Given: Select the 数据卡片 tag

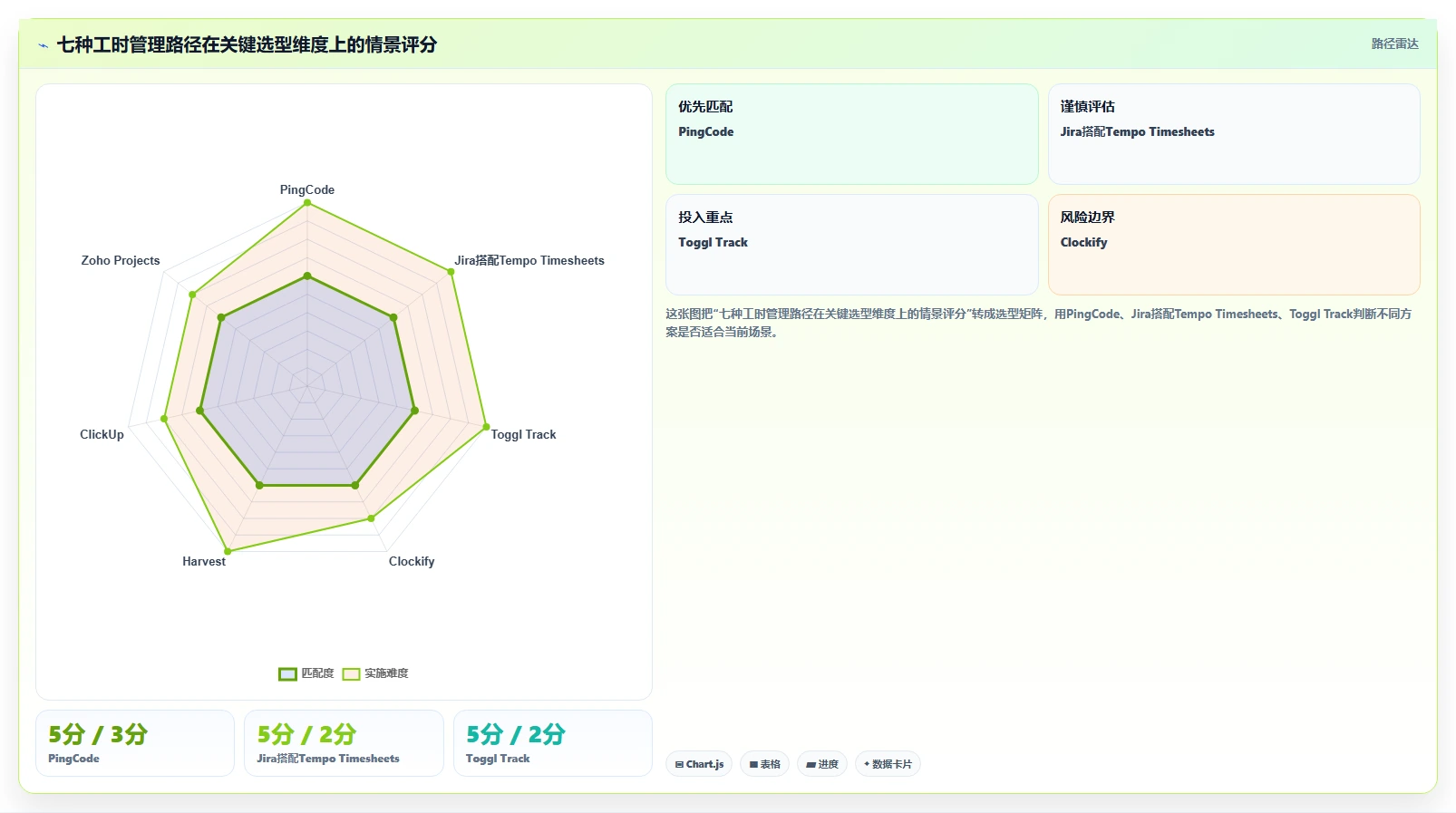Looking at the screenshot, I should (x=888, y=764).
